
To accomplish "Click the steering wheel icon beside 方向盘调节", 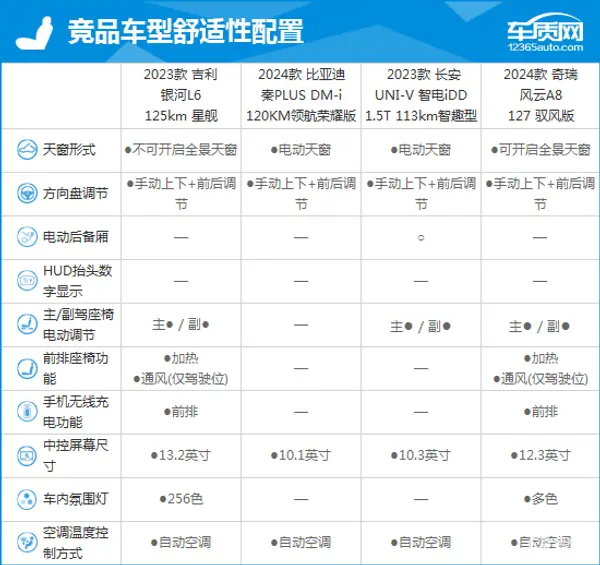I will click(x=27, y=193).
